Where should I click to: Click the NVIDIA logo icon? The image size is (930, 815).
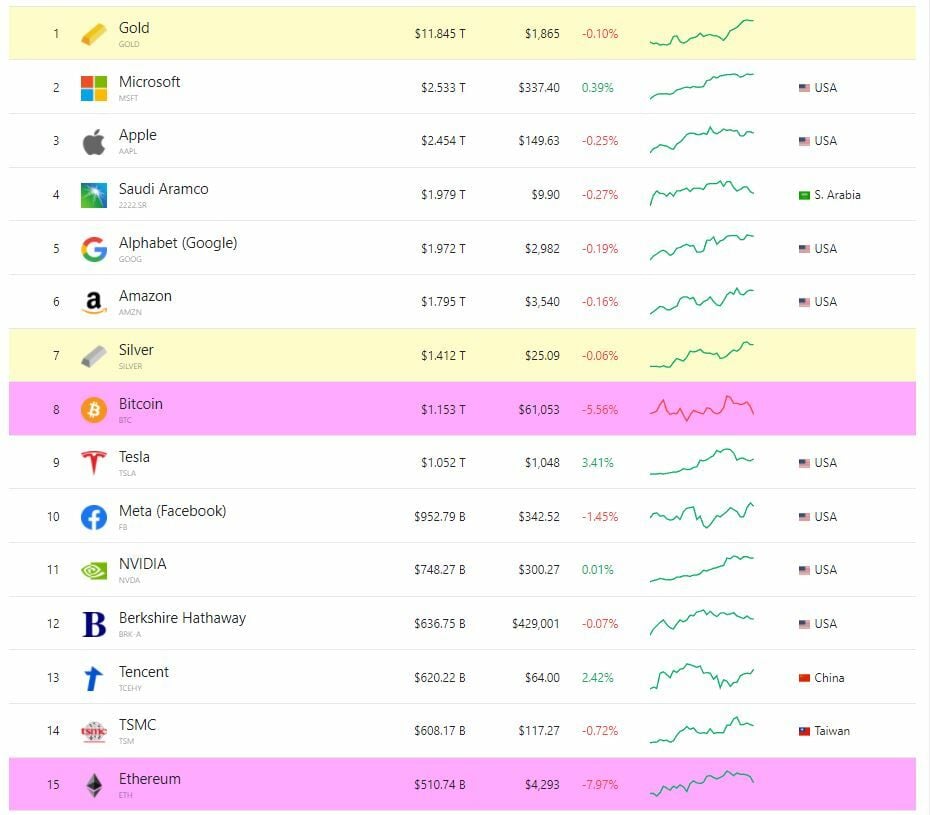(x=94, y=570)
